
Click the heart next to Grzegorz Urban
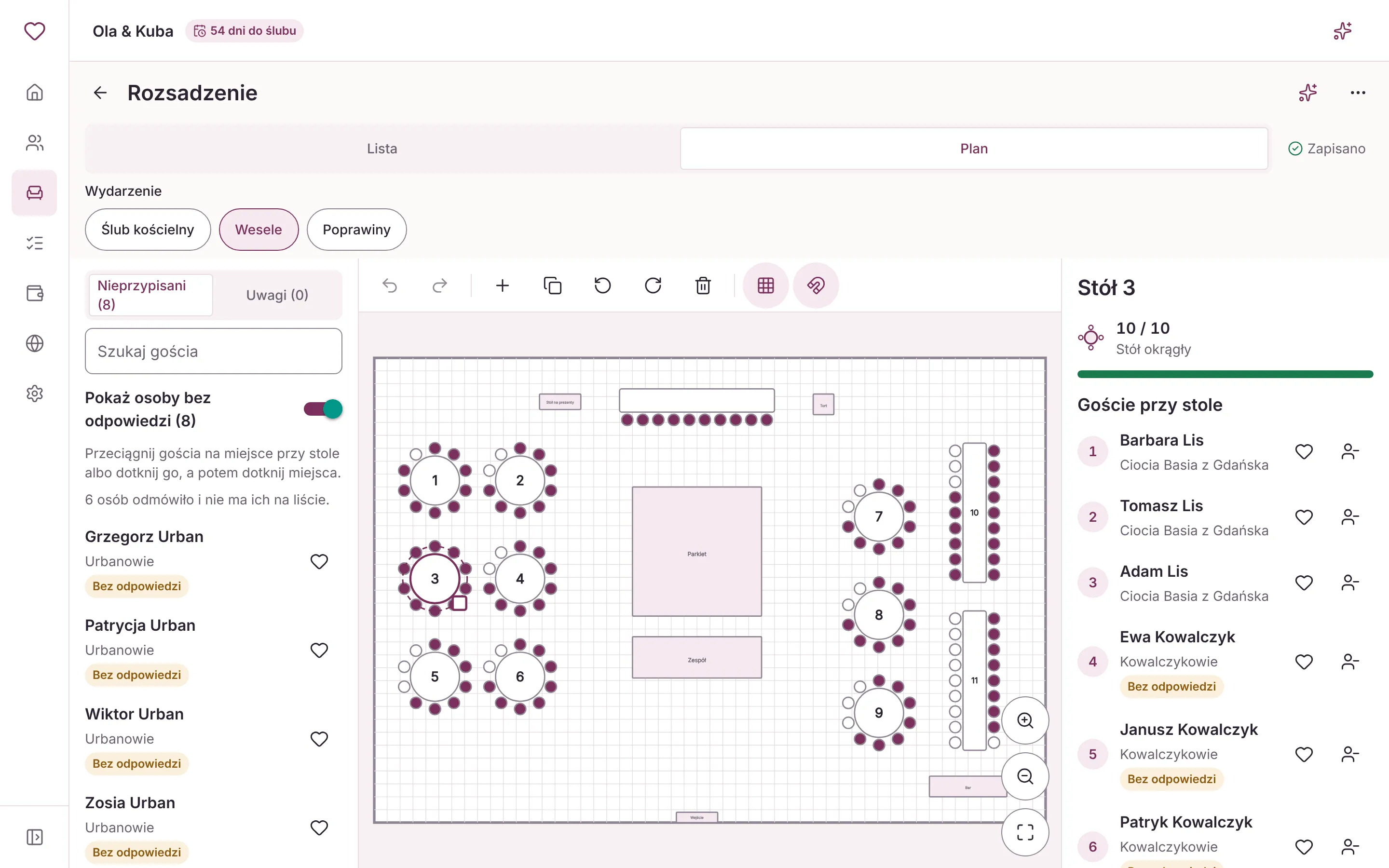point(319,561)
